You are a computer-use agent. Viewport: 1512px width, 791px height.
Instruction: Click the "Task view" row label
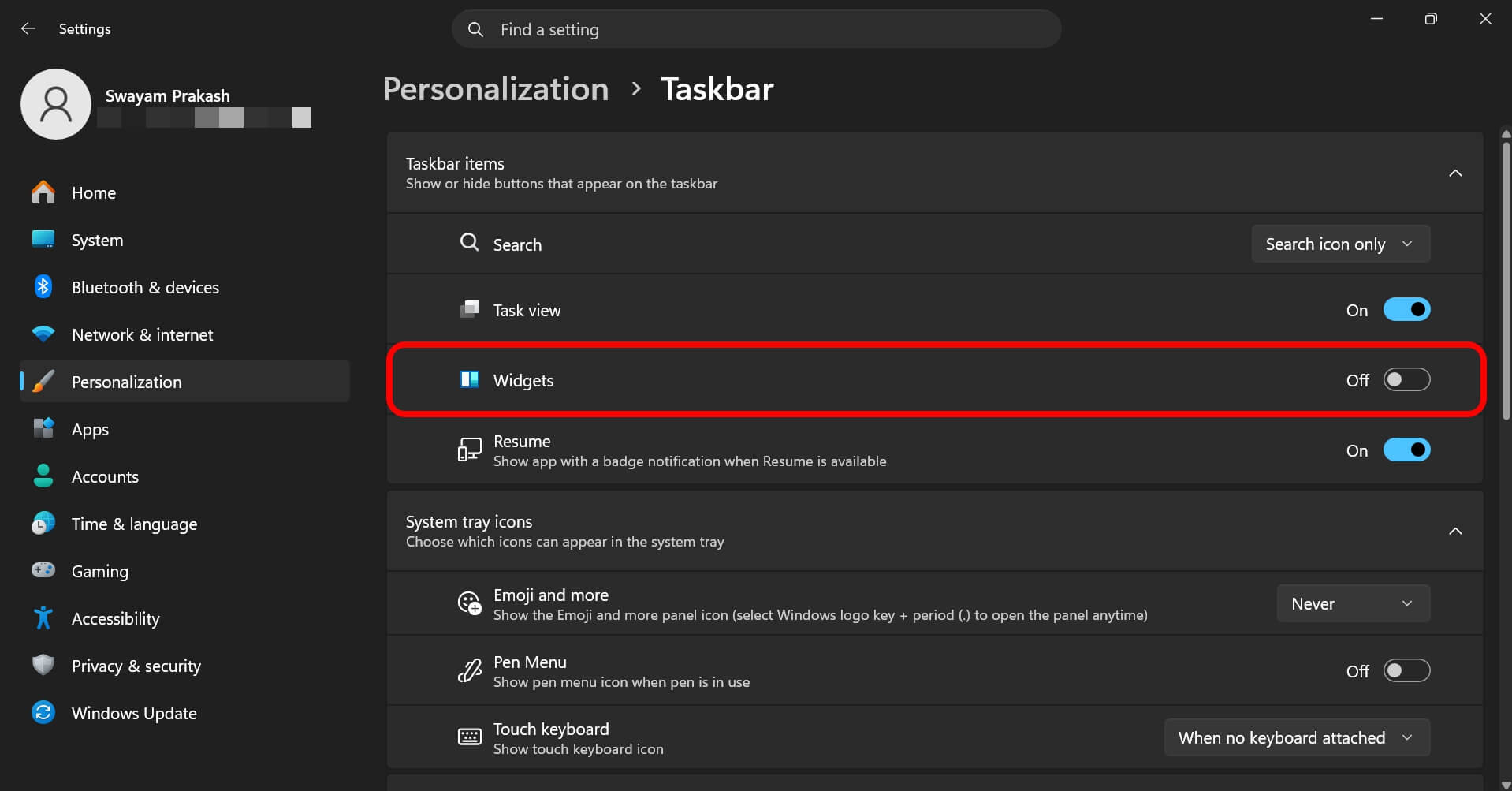527,310
